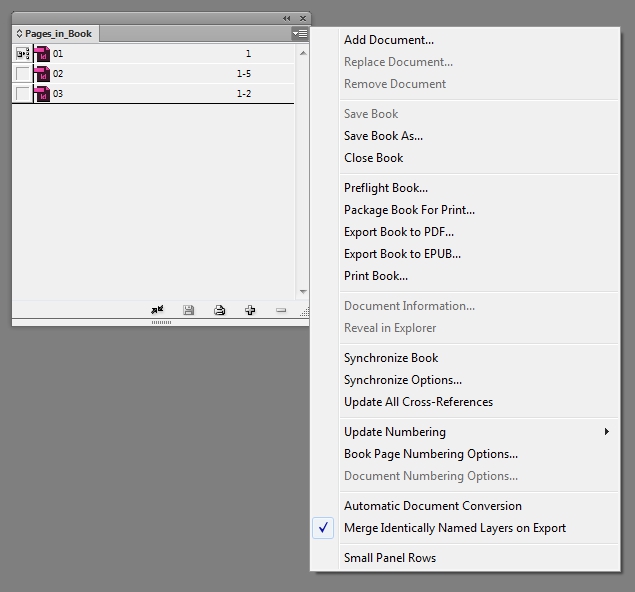Choose Export Book to EPUB...
The width and height of the screenshot is (635, 592).
[x=403, y=254]
